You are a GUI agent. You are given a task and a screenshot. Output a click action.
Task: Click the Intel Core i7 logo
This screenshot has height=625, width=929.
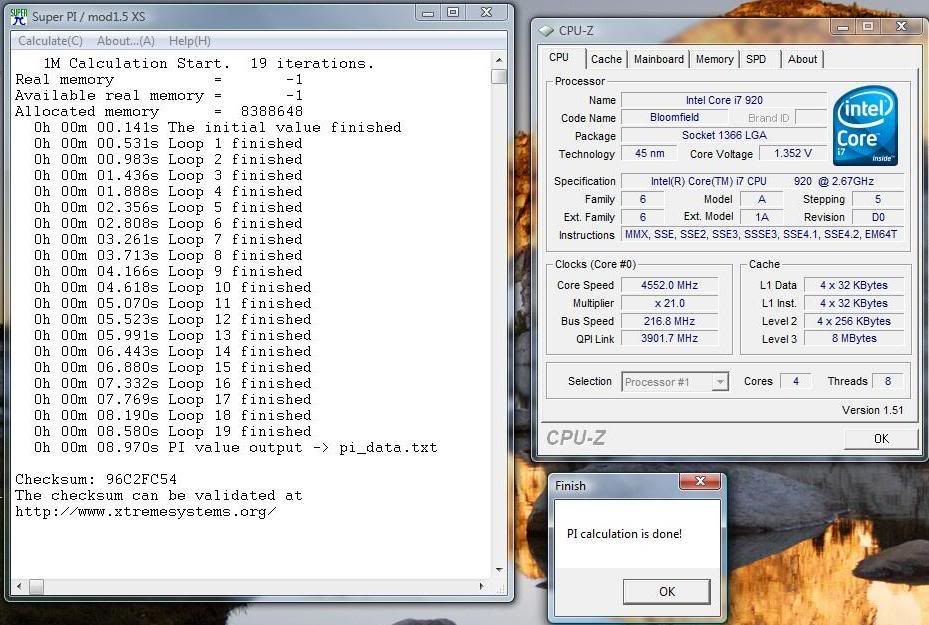pos(865,126)
